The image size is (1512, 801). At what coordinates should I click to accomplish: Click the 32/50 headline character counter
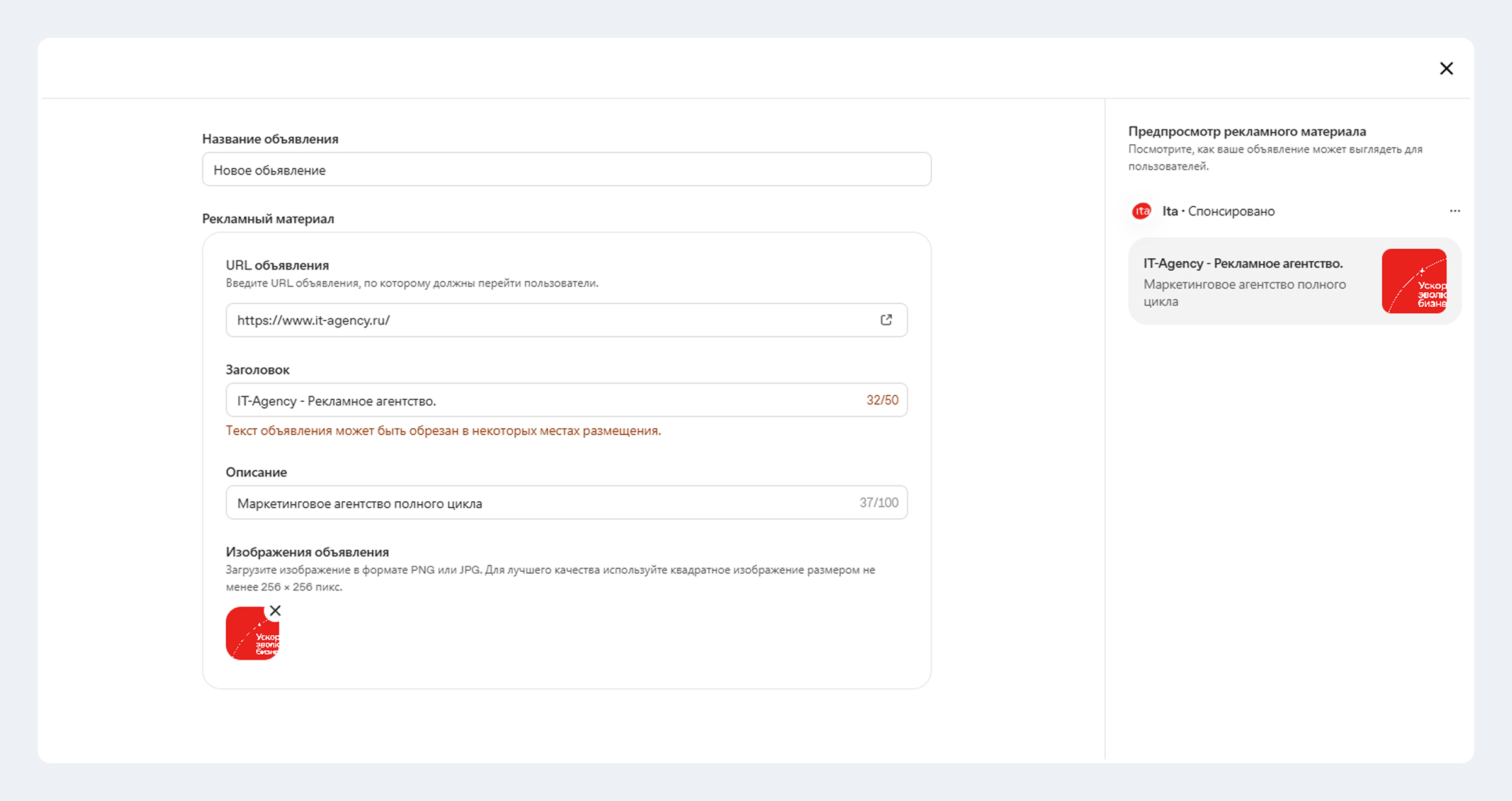882,400
